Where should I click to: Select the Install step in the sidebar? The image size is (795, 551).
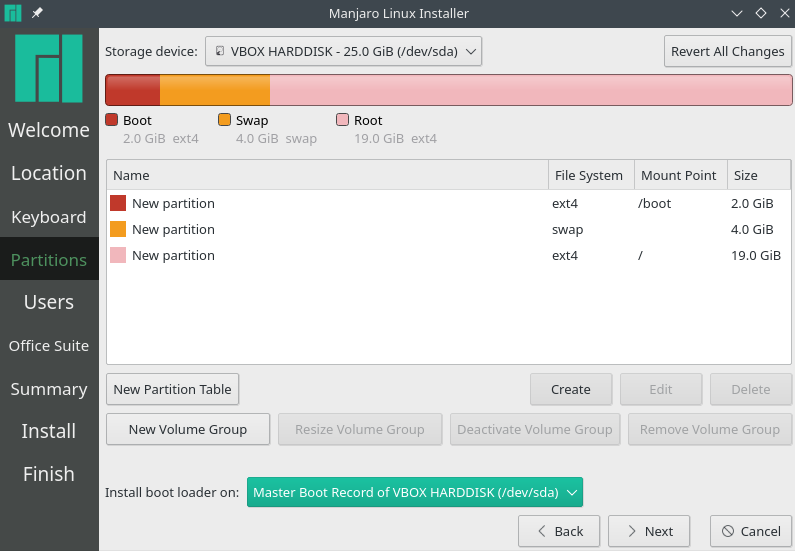(49, 431)
